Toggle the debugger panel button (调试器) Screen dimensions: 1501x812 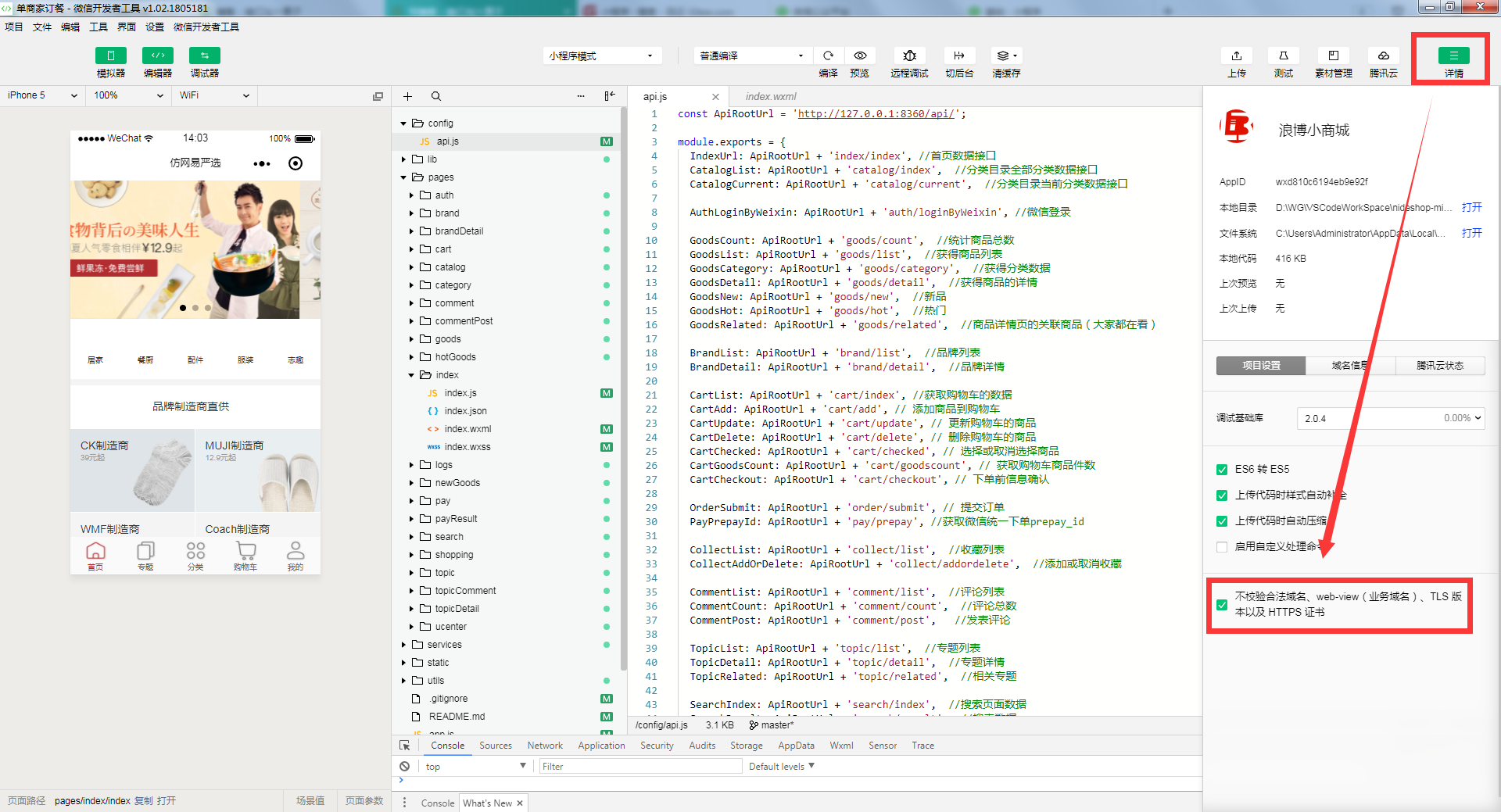pyautogui.click(x=205, y=55)
